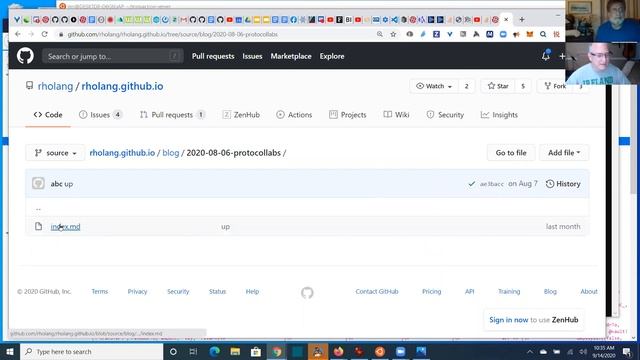The width and height of the screenshot is (640, 360).
Task: Open Microsoft Store from taskbar
Action: [x=256, y=351]
